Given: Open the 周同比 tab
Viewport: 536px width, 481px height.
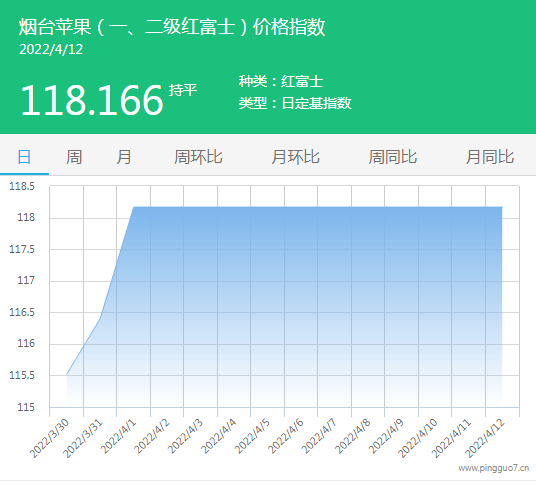Looking at the screenshot, I should pos(393,157).
